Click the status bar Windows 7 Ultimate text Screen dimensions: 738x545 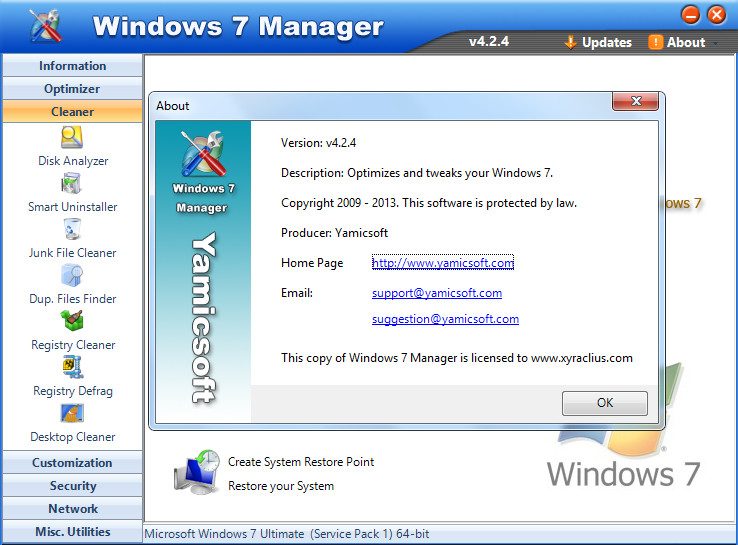click(x=287, y=534)
